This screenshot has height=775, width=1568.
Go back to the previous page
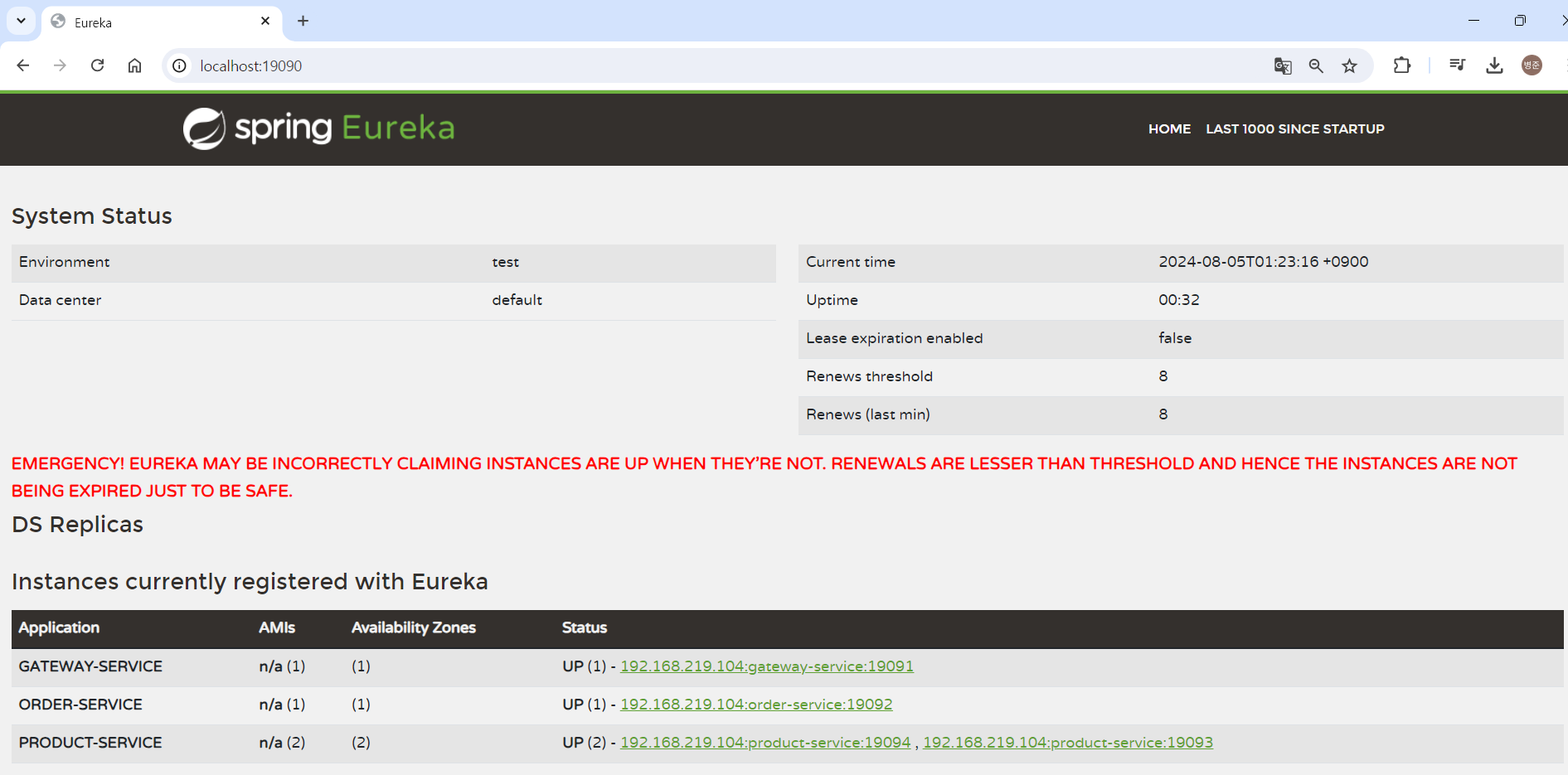tap(22, 65)
